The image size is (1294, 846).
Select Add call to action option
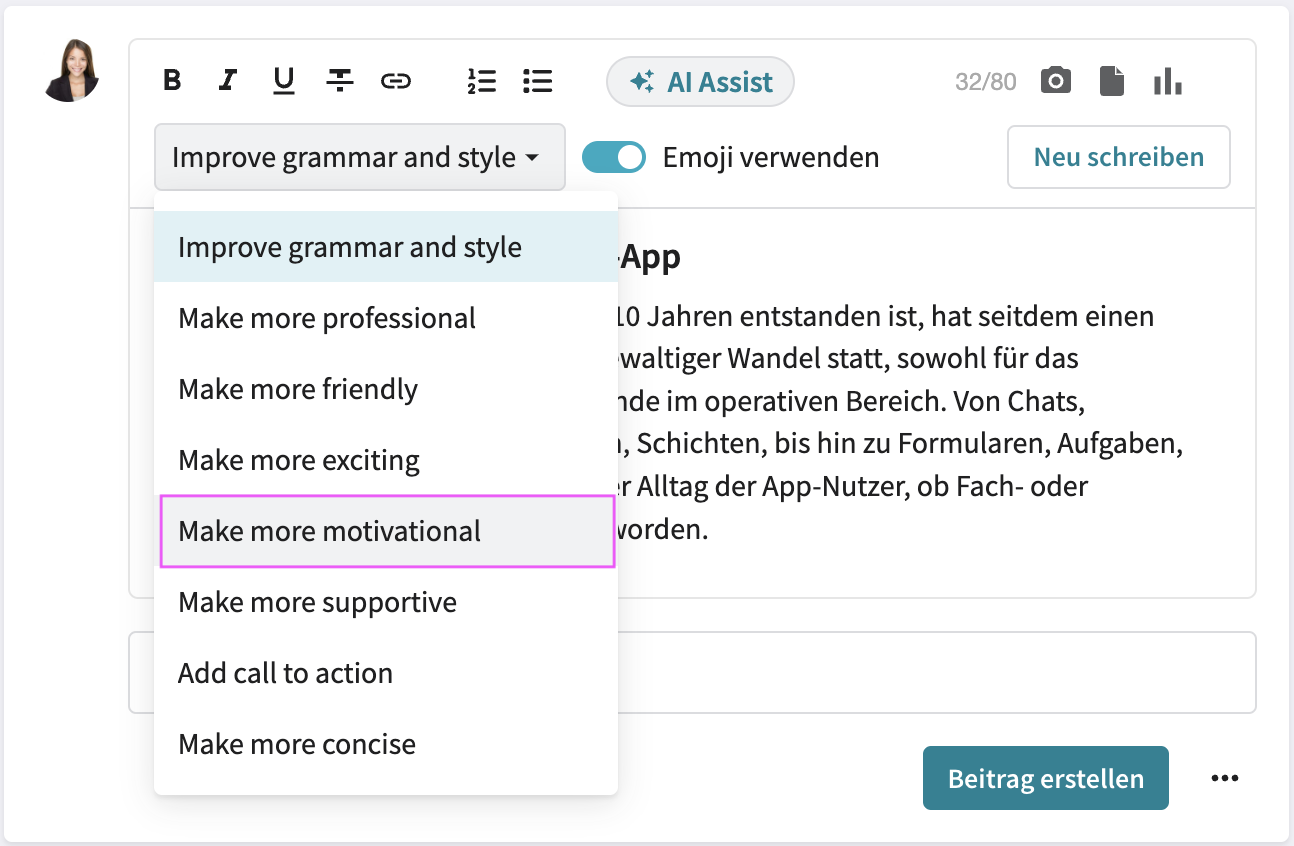tap(285, 673)
